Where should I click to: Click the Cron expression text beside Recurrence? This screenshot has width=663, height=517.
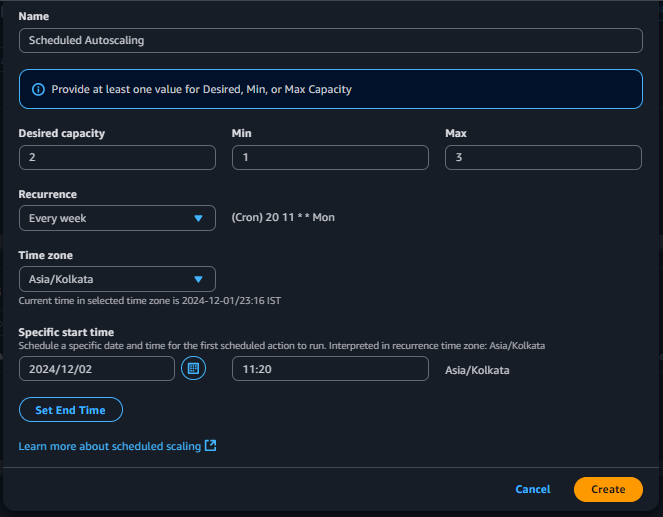pyautogui.click(x=283, y=218)
